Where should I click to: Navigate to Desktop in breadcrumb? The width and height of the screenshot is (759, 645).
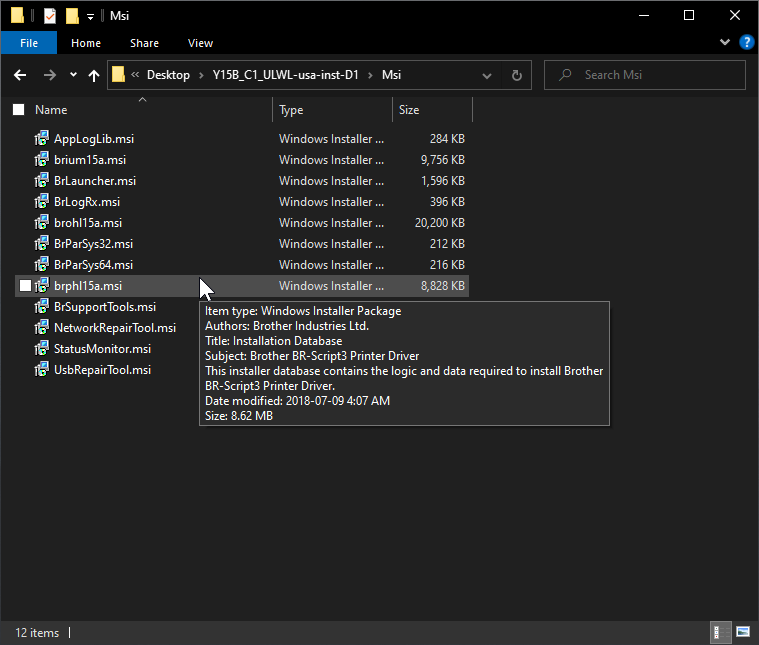(x=168, y=75)
